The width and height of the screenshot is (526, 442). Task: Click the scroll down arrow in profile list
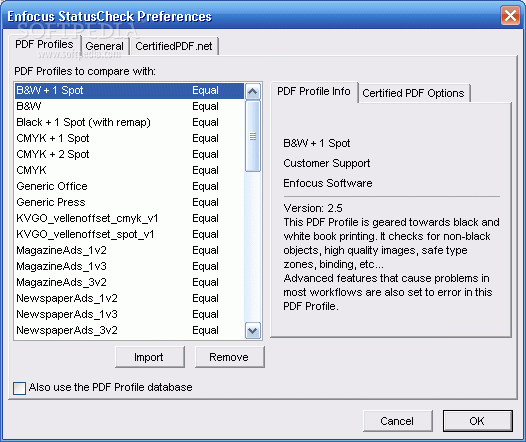(253, 331)
